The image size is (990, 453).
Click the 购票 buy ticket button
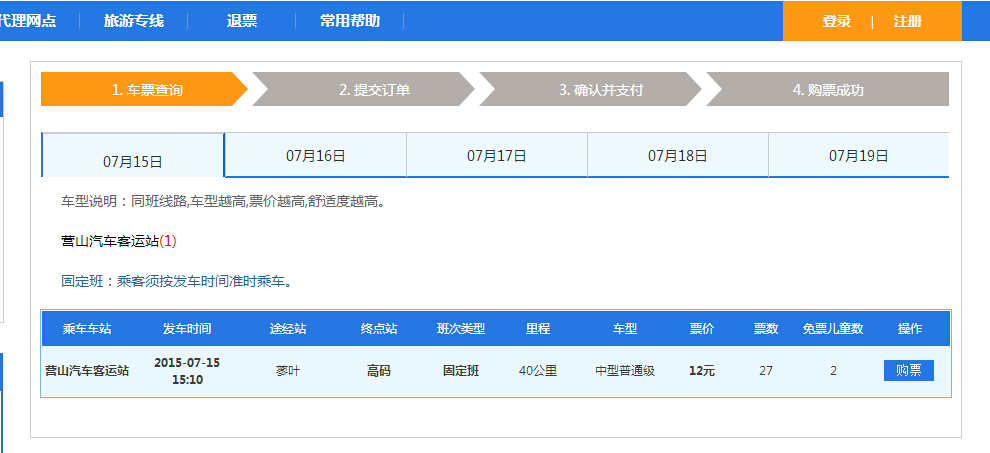coord(908,371)
